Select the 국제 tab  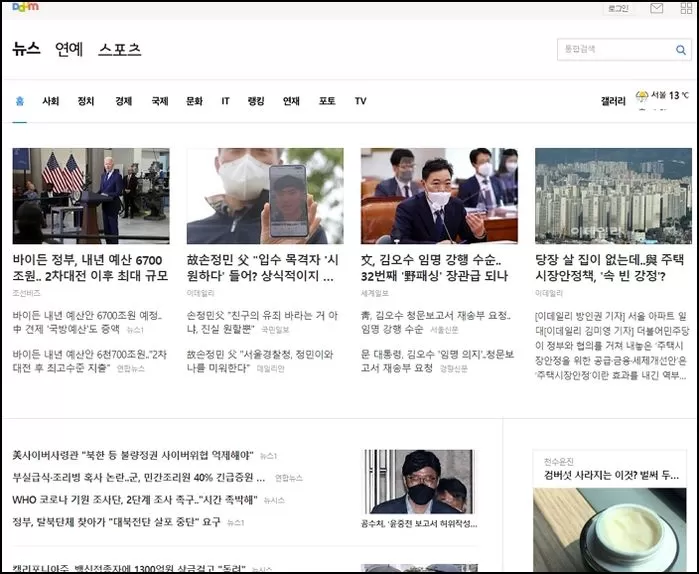(x=160, y=101)
